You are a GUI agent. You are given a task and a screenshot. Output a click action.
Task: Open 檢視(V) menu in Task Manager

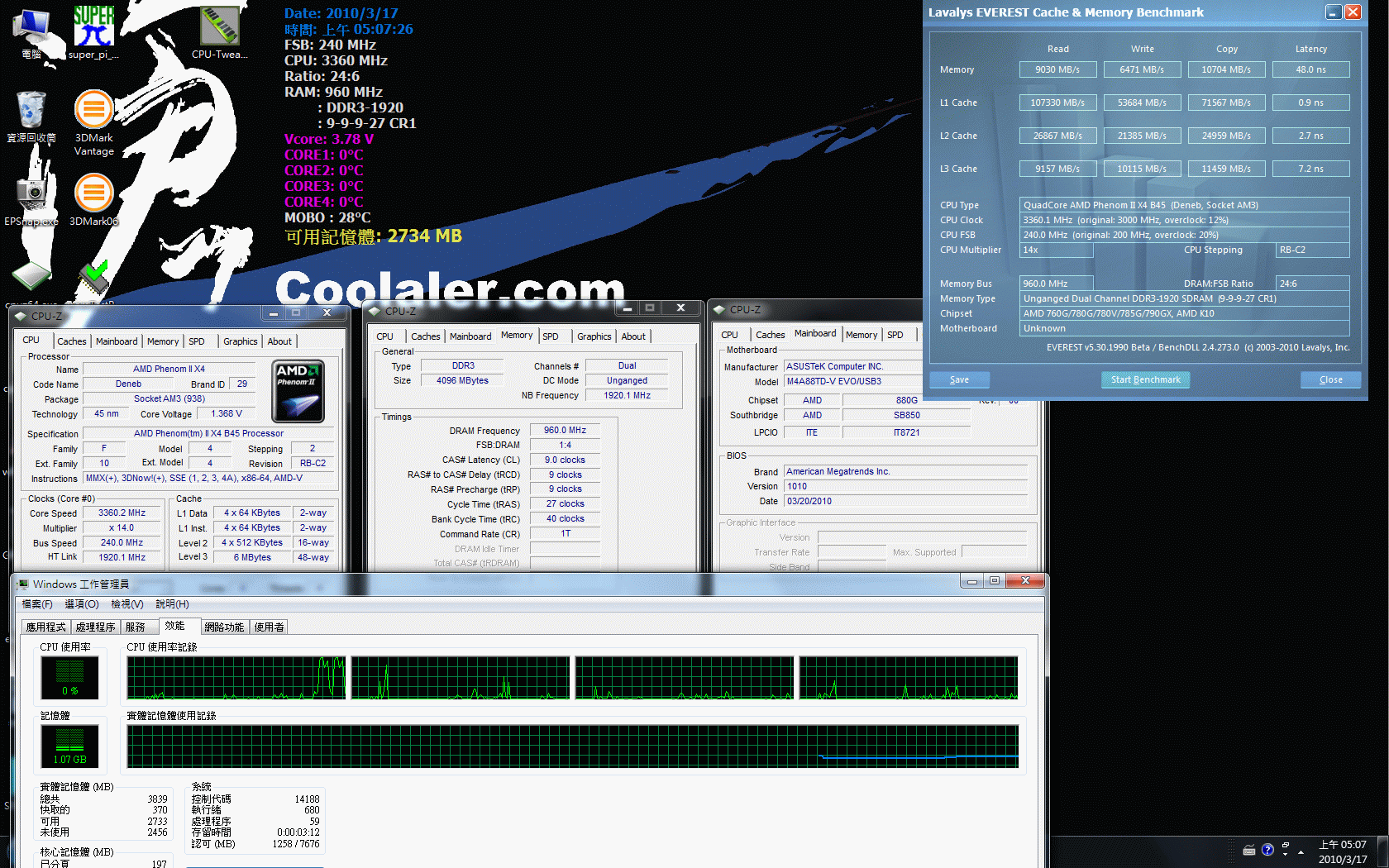click(x=127, y=604)
